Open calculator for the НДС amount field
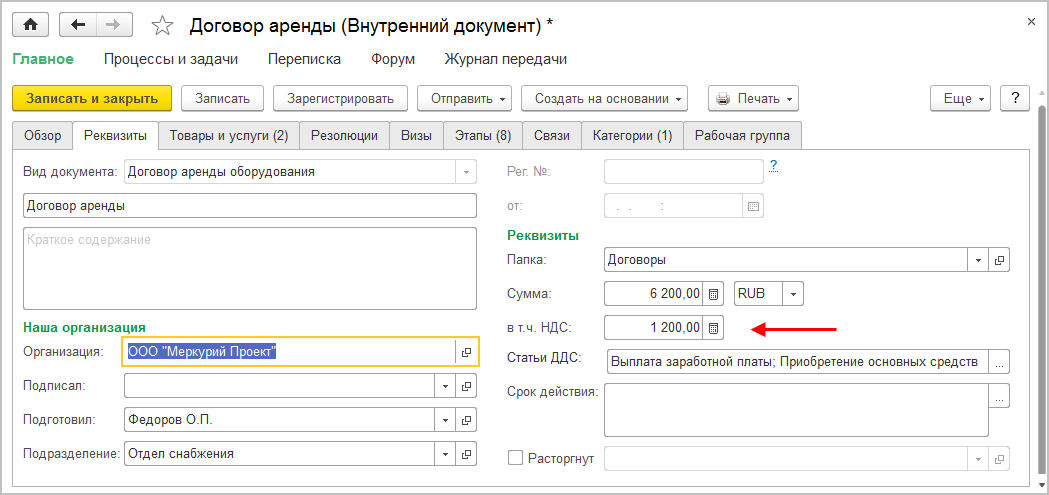Viewport: 1049px width, 495px height. tap(713, 328)
